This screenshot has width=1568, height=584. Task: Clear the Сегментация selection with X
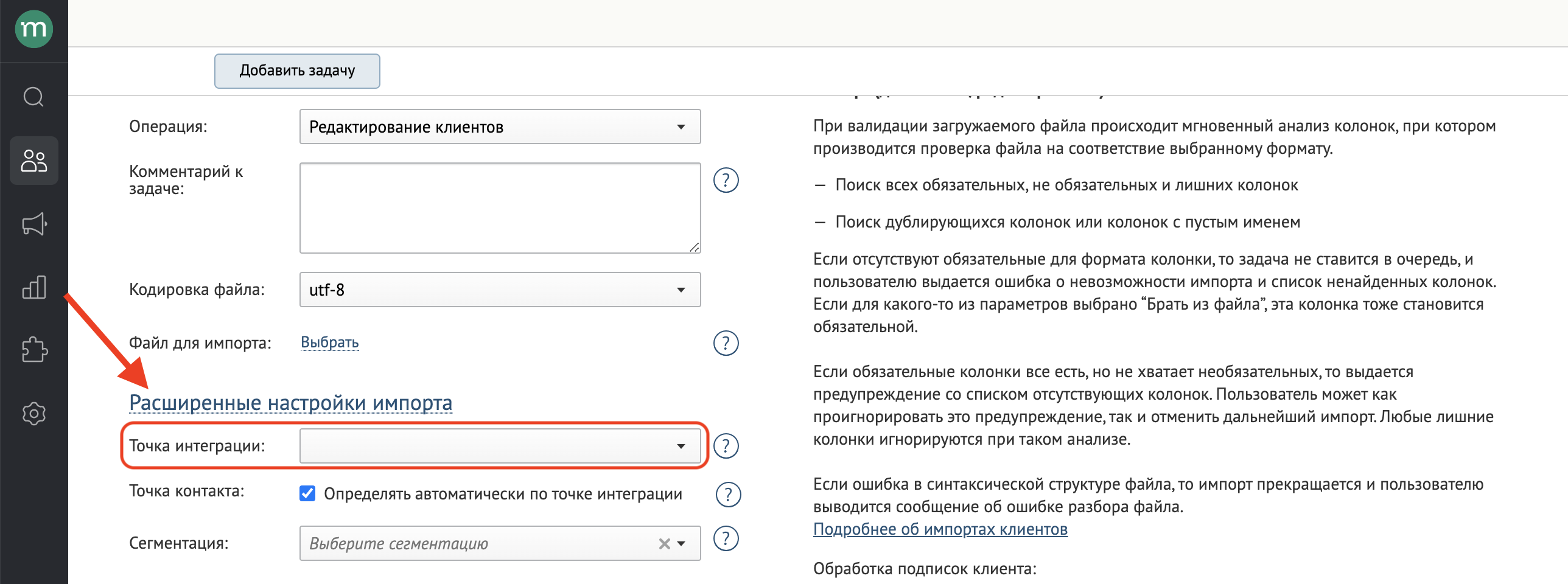click(x=664, y=544)
